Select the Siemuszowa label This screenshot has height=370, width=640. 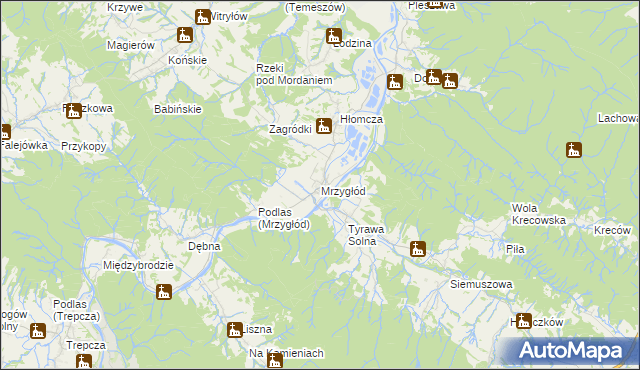tap(481, 284)
